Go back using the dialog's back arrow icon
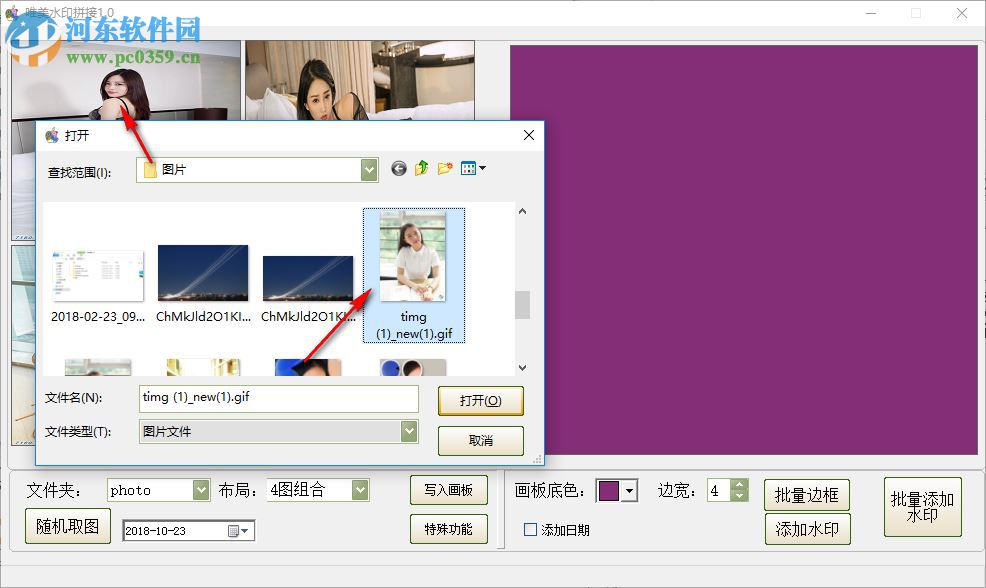Image resolution: width=986 pixels, height=588 pixels. pyautogui.click(x=399, y=169)
